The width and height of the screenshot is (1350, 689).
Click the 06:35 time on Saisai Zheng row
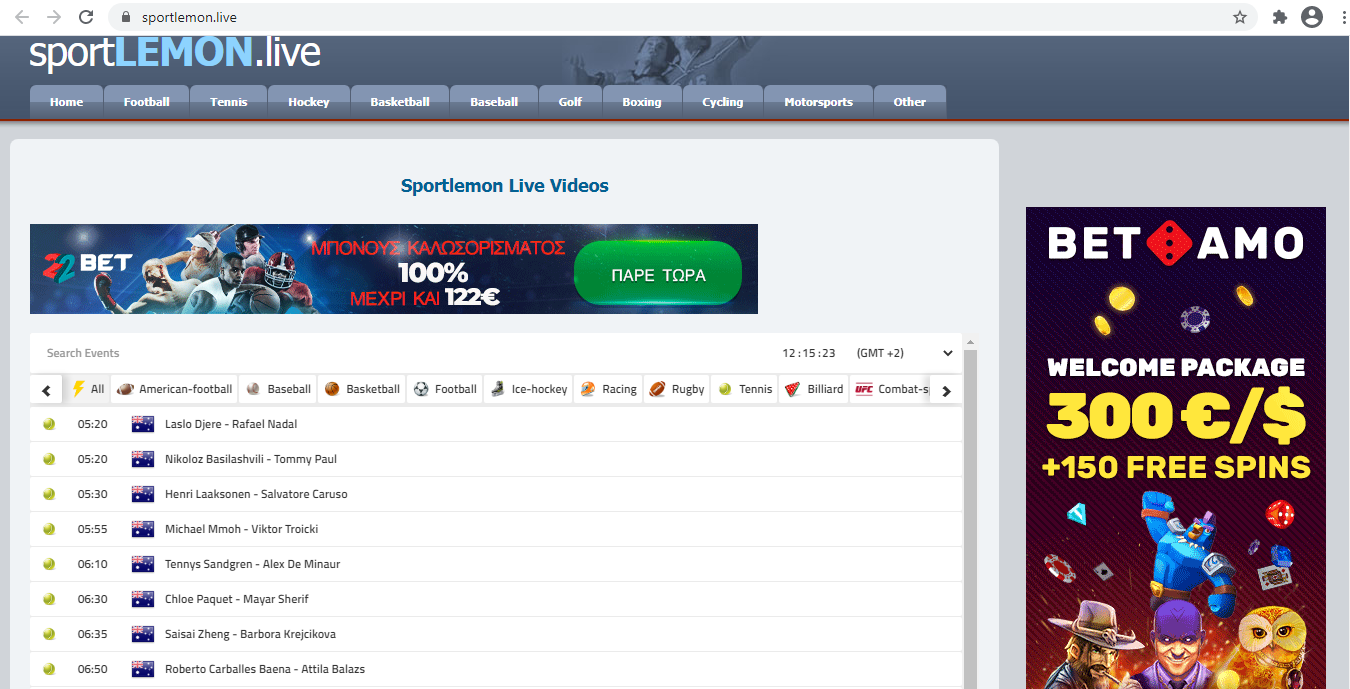[x=92, y=634]
